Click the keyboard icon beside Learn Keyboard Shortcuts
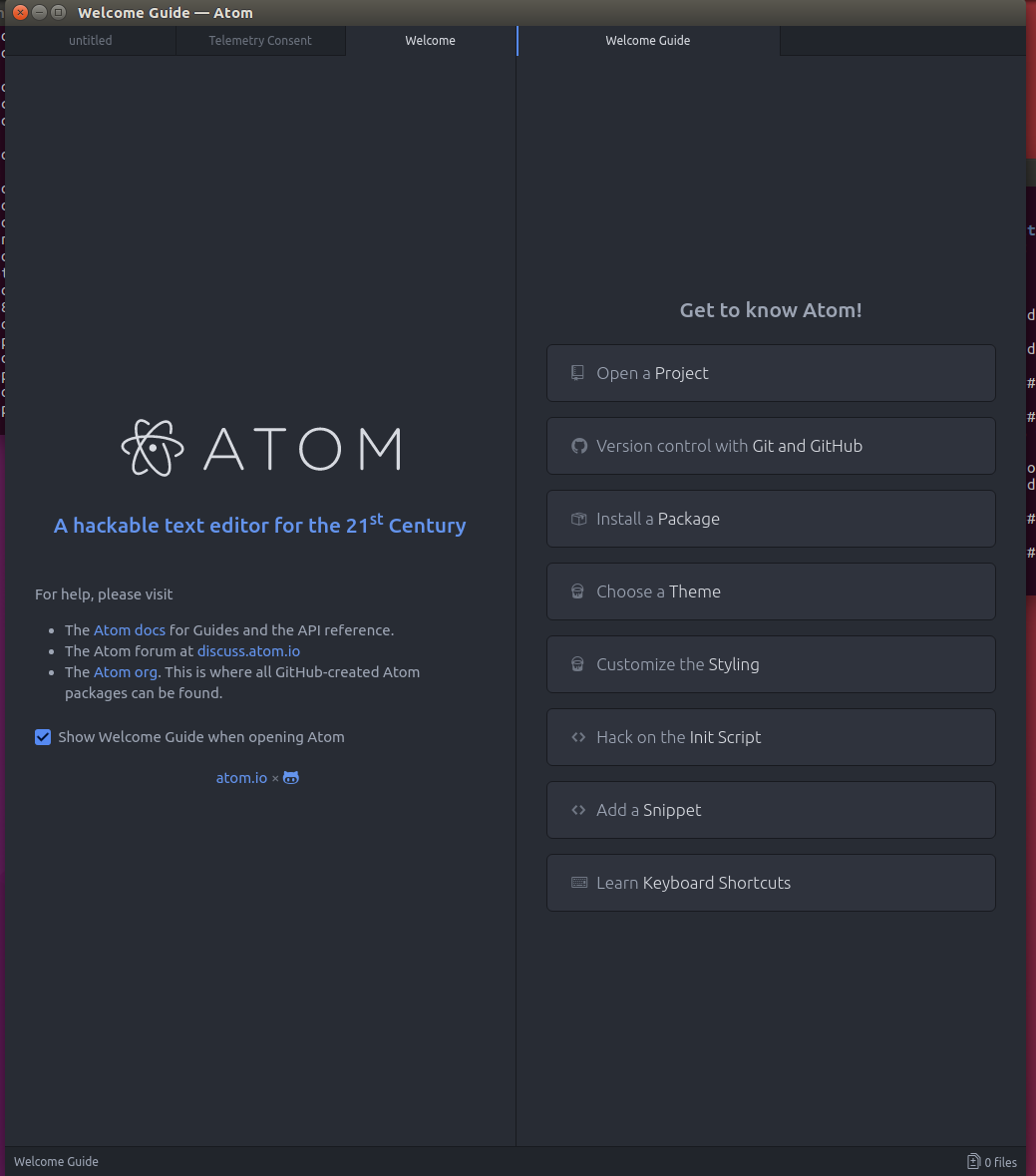Screen dimensions: 1036x1176 click(579, 882)
